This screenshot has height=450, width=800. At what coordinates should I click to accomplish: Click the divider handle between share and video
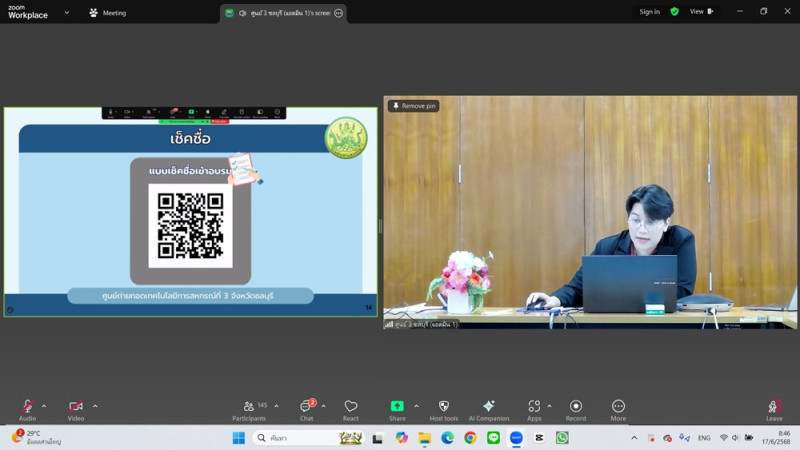point(380,226)
